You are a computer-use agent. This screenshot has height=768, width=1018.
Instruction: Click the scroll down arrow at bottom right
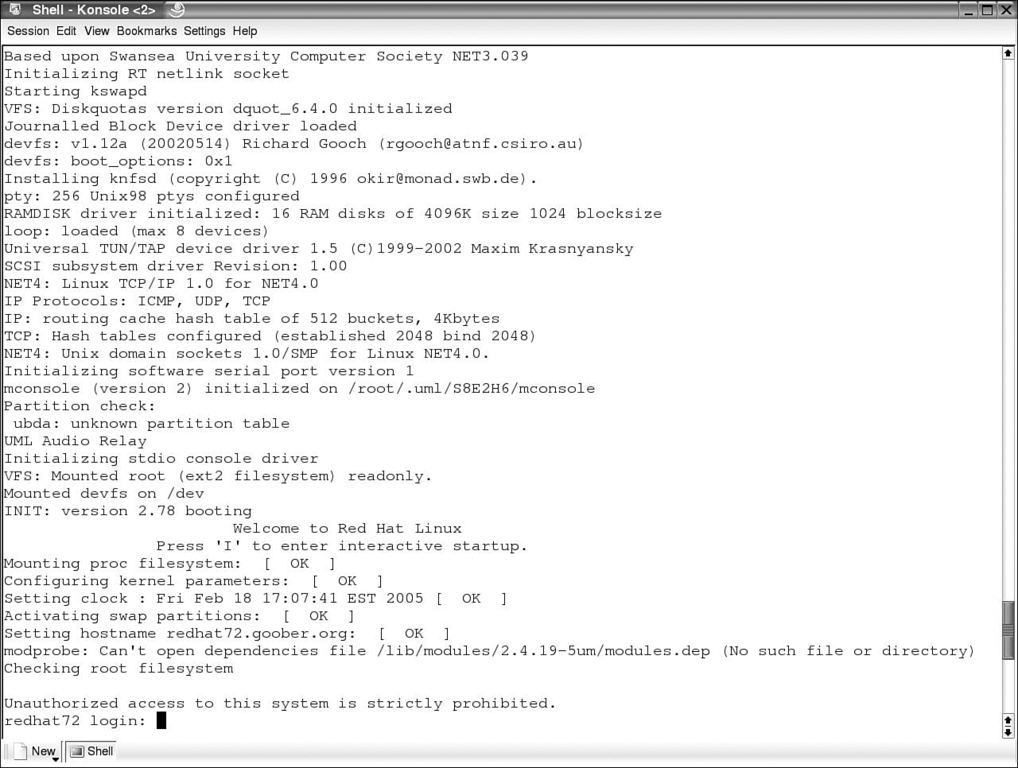click(1008, 733)
